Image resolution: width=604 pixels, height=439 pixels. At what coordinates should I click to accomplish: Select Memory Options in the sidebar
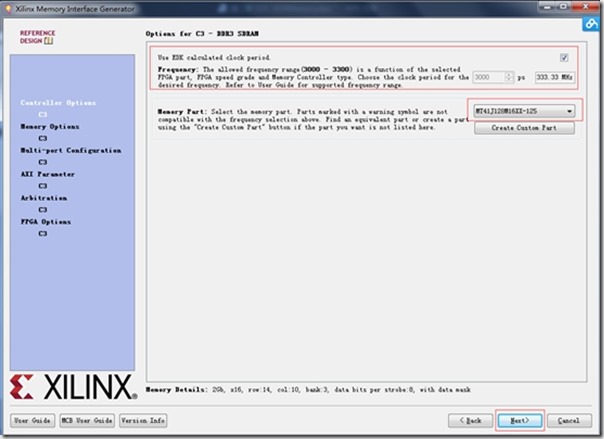[x=50, y=127]
